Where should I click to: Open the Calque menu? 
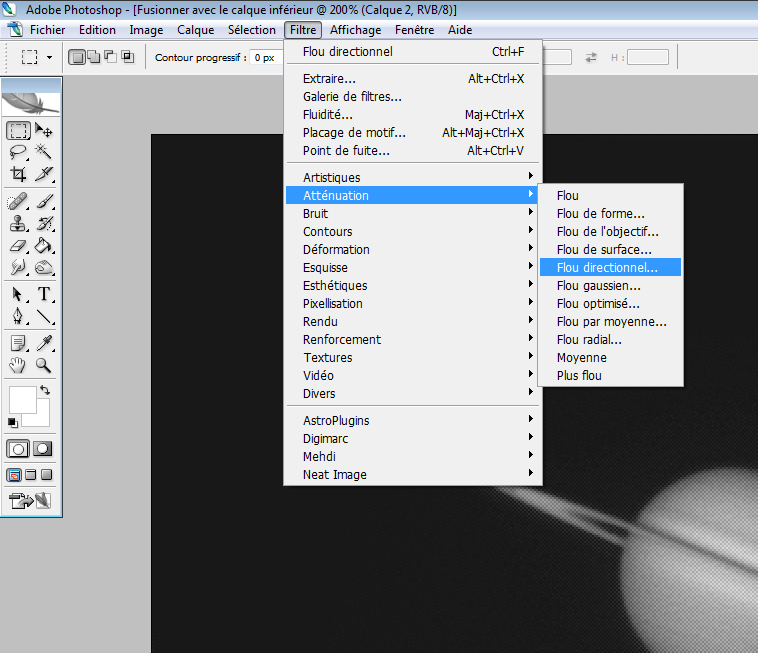point(195,30)
